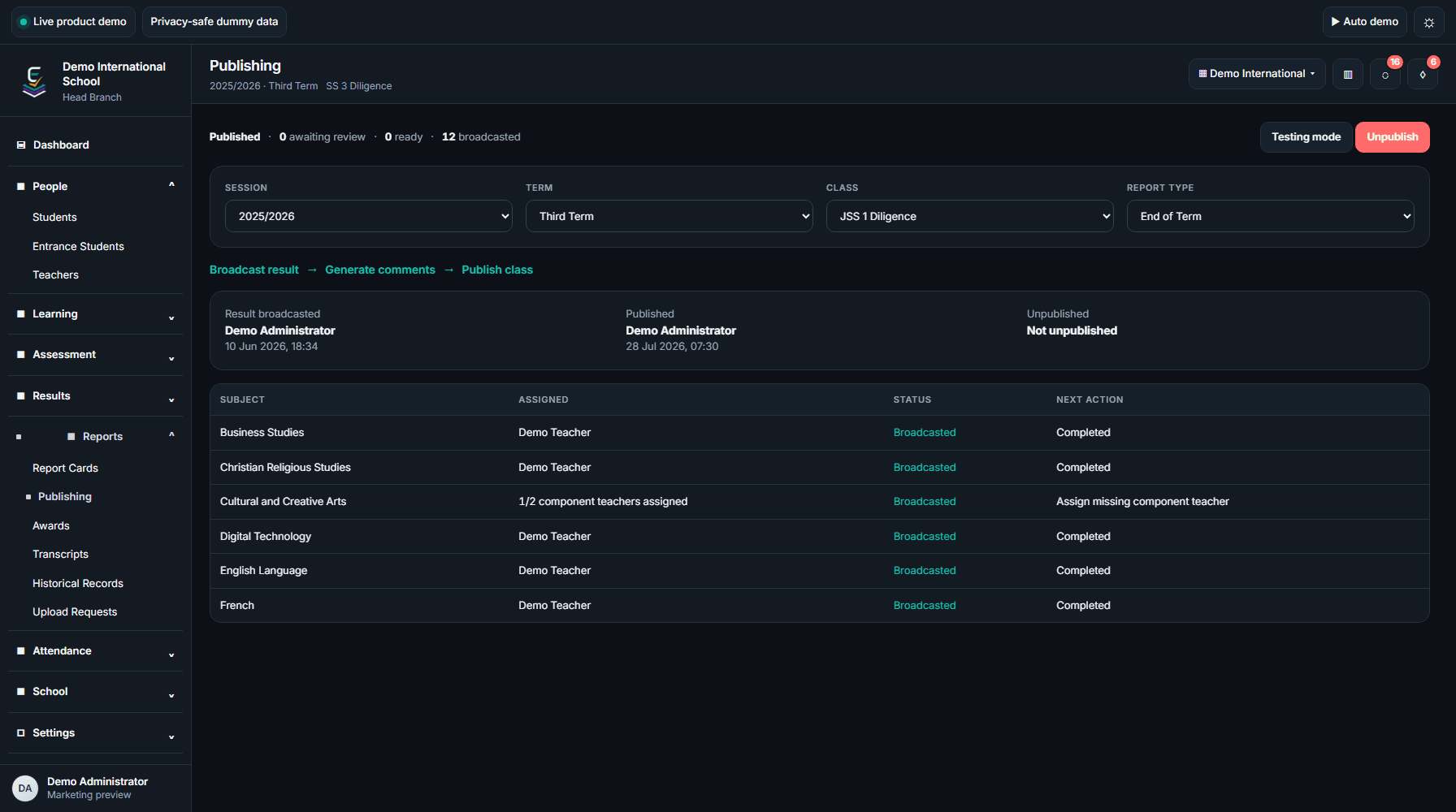This screenshot has height=812, width=1456.
Task: Click the red Unpublish button
Action: pos(1392,137)
